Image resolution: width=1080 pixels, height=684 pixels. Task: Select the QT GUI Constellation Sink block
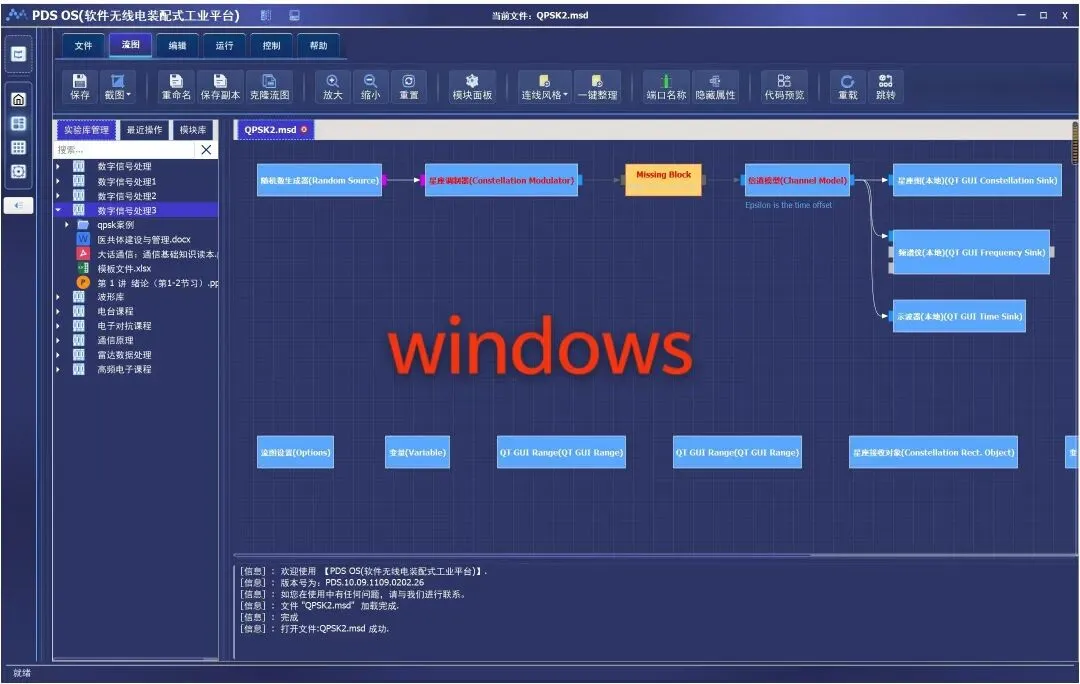pyautogui.click(x=977, y=180)
